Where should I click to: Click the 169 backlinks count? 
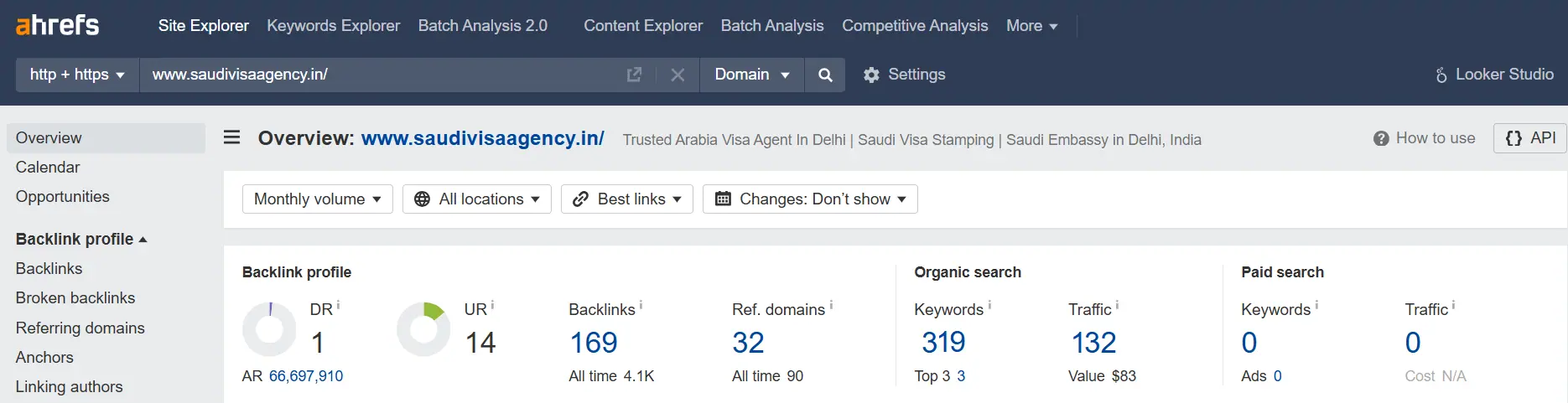pos(594,343)
